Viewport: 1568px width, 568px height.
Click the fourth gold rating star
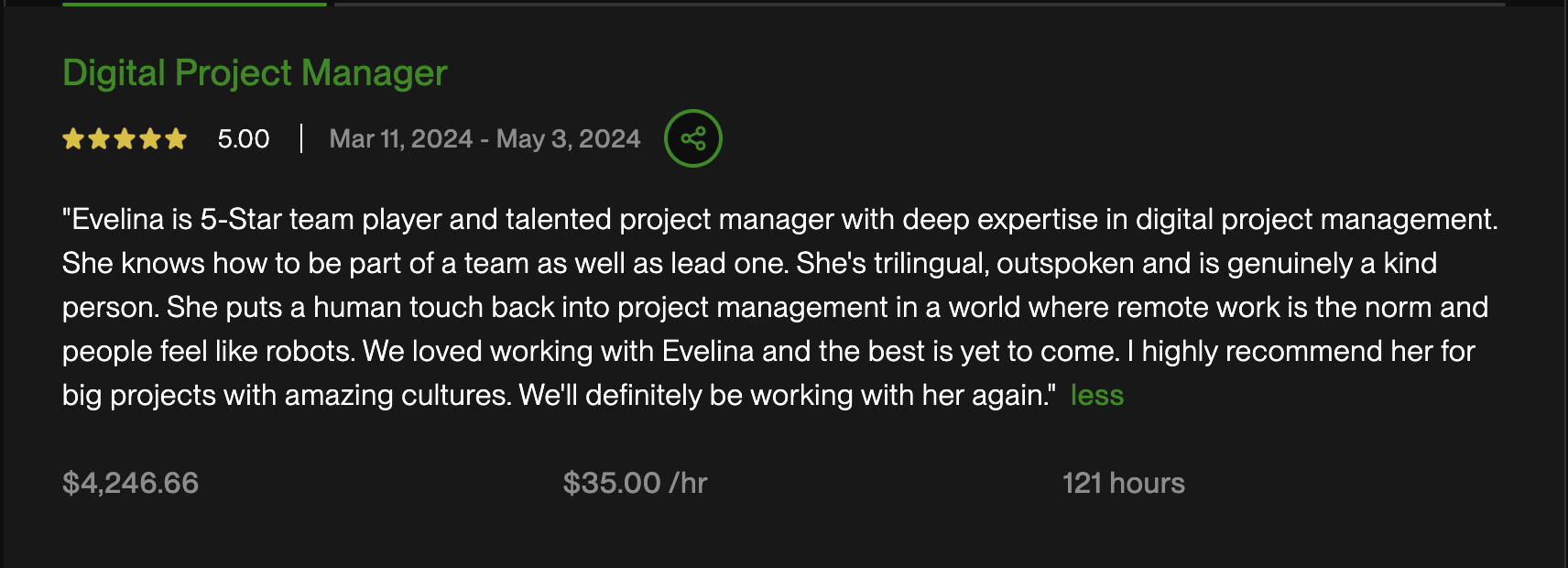tap(150, 139)
